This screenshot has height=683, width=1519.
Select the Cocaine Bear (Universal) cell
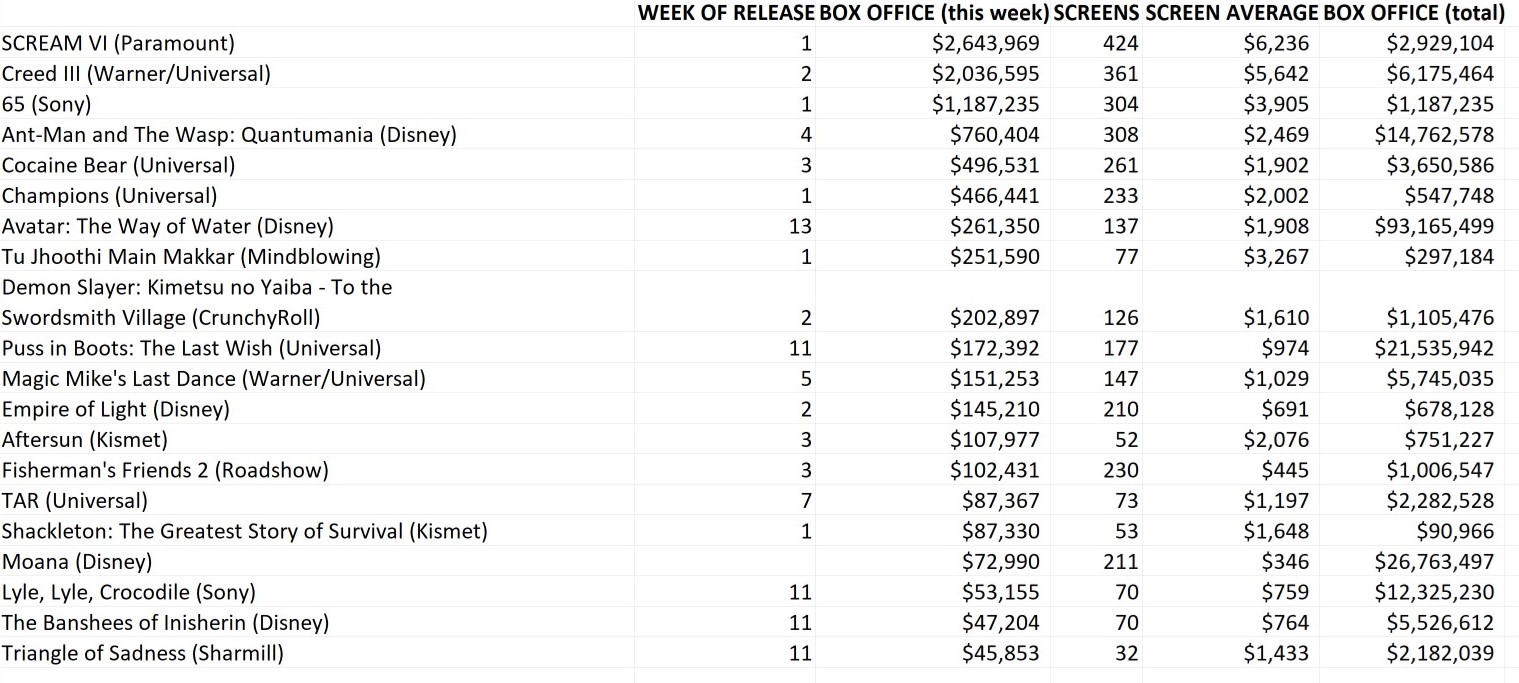click(x=119, y=165)
